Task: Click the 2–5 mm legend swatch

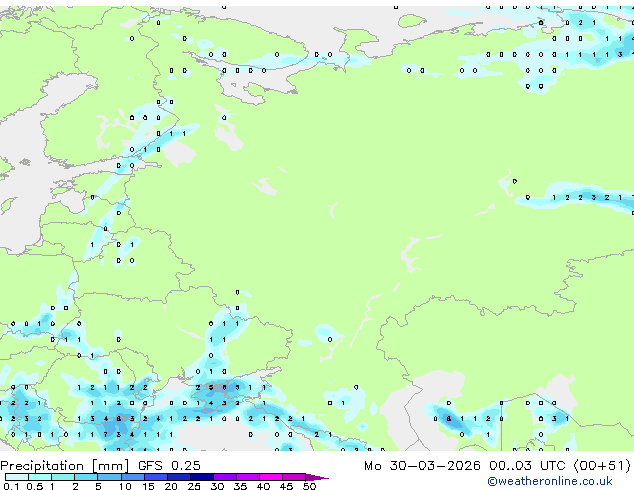Action: pyautogui.click(x=86, y=477)
